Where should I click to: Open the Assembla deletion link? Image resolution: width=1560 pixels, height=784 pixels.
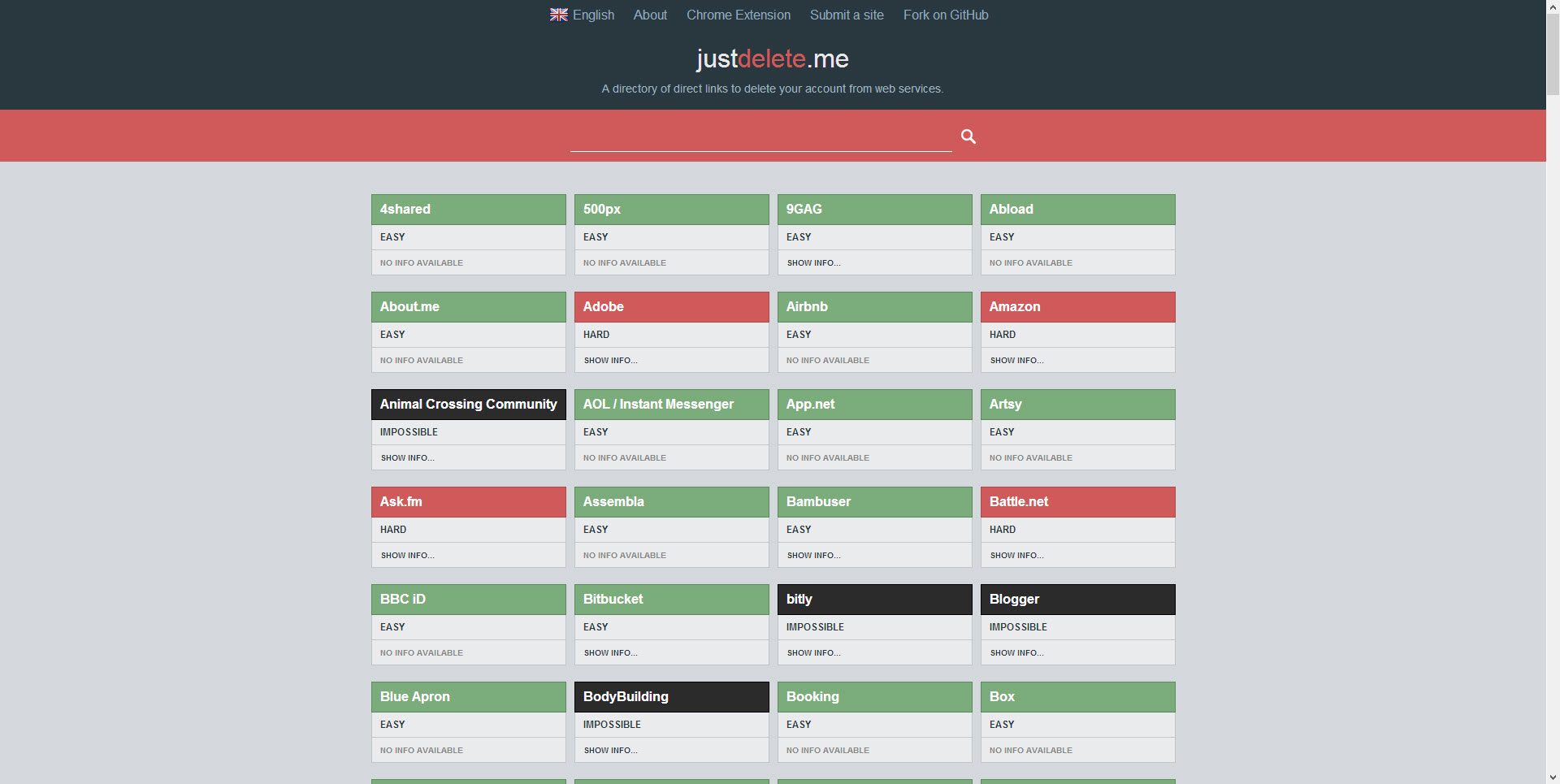[672, 502]
